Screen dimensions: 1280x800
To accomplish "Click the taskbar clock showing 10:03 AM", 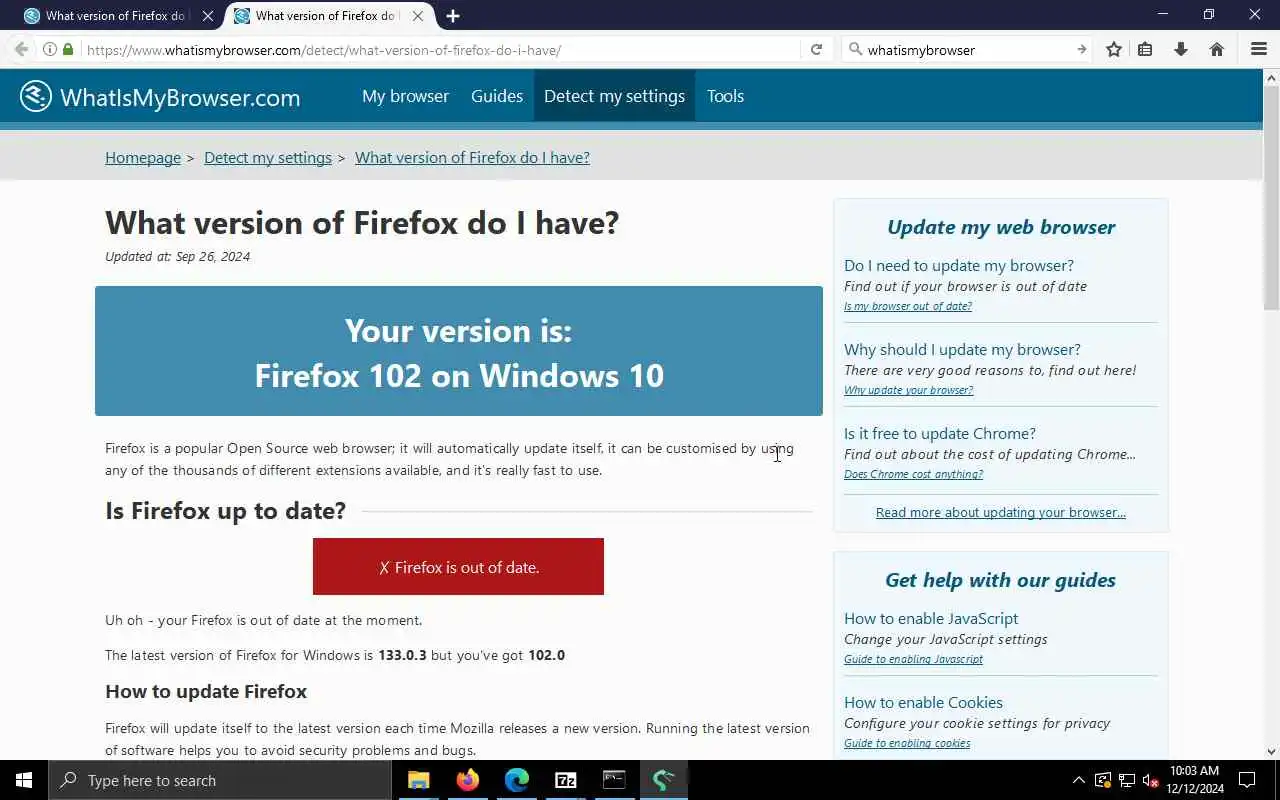I will 1194,780.
